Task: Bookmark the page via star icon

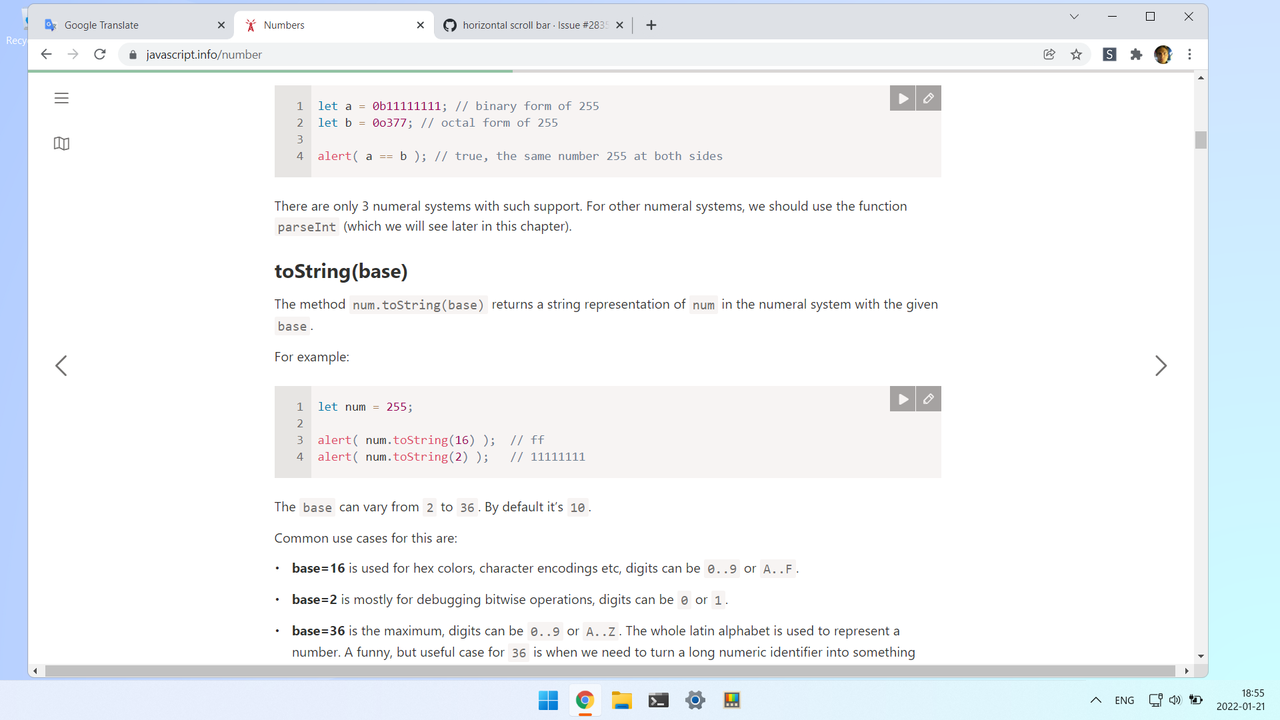Action: click(x=1076, y=55)
